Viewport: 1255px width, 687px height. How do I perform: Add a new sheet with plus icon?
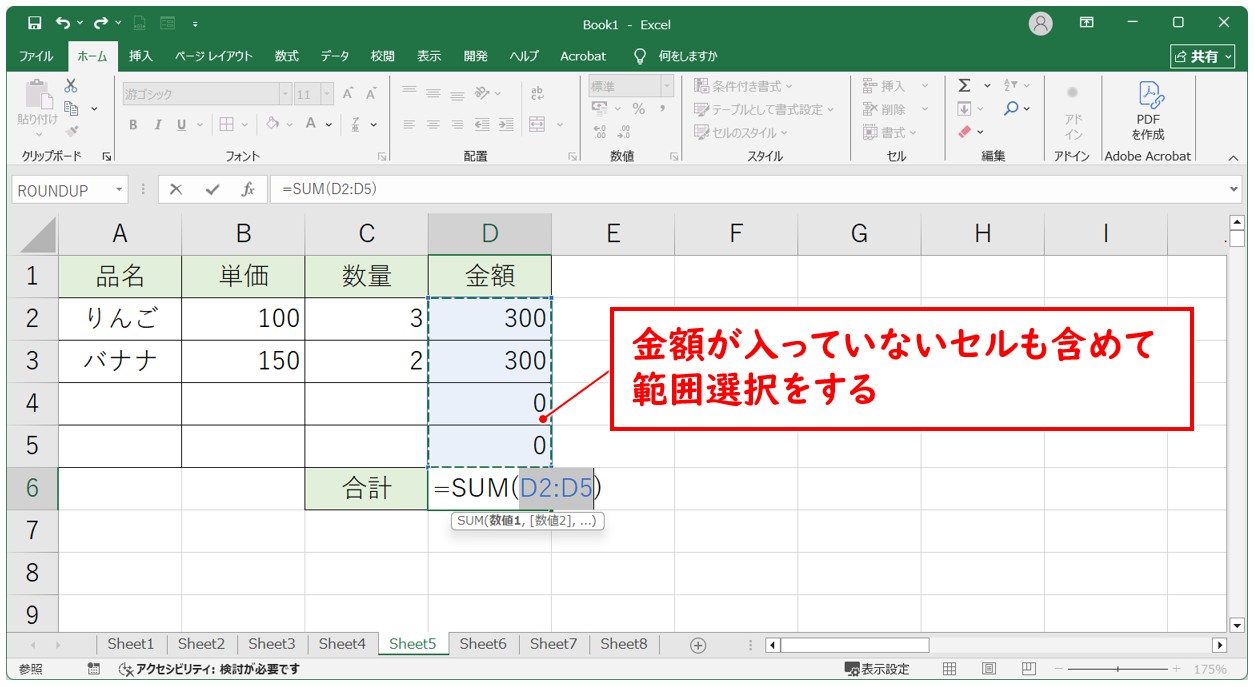click(698, 645)
